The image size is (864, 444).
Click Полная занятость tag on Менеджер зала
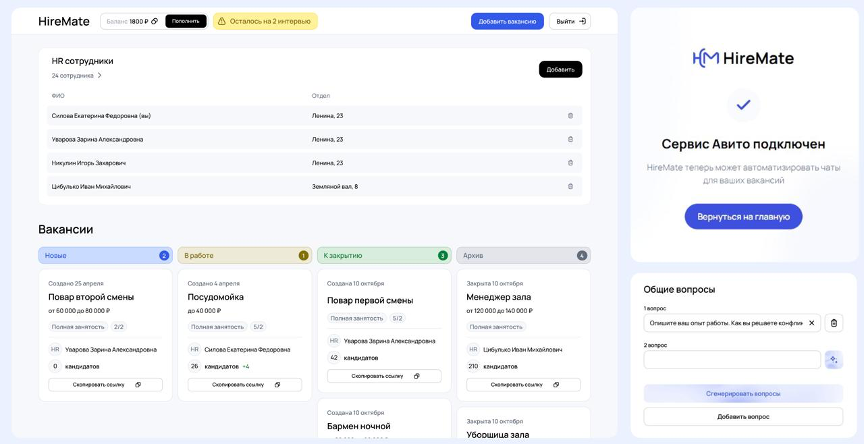(496, 327)
